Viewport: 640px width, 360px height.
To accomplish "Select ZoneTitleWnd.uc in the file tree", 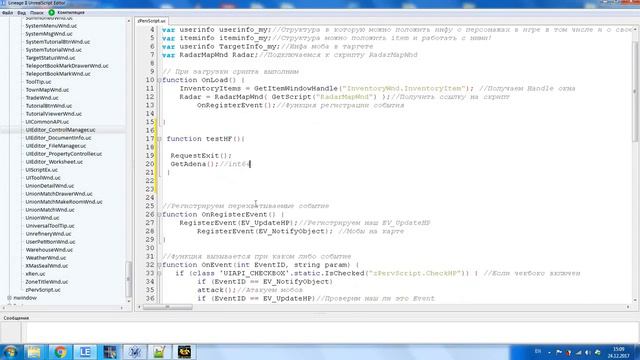I will [x=47, y=282].
